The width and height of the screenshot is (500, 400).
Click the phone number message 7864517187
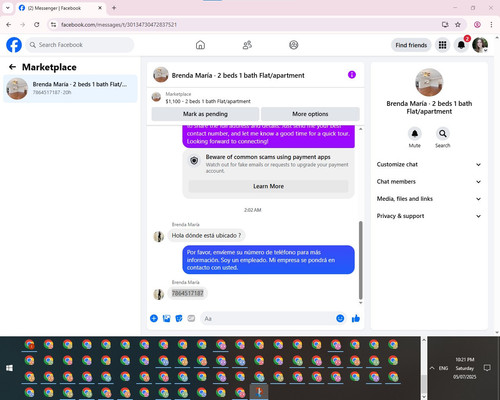188,293
